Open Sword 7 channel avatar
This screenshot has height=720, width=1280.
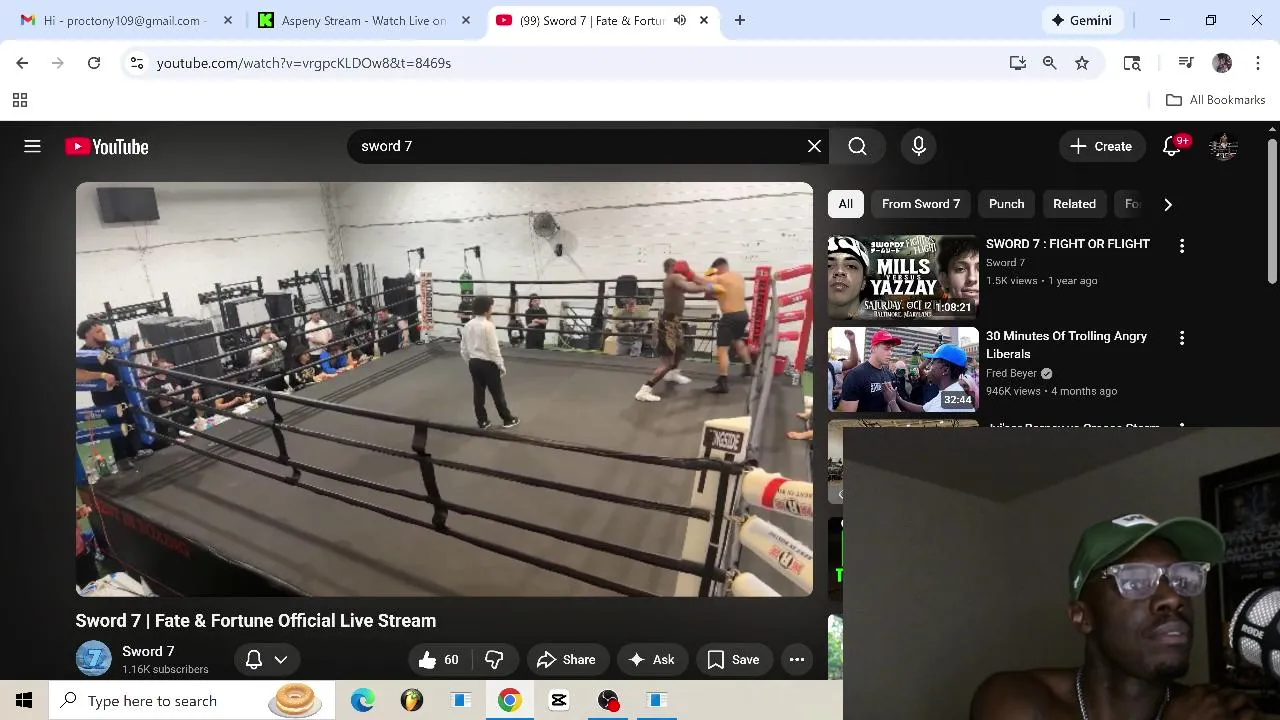tap(94, 659)
